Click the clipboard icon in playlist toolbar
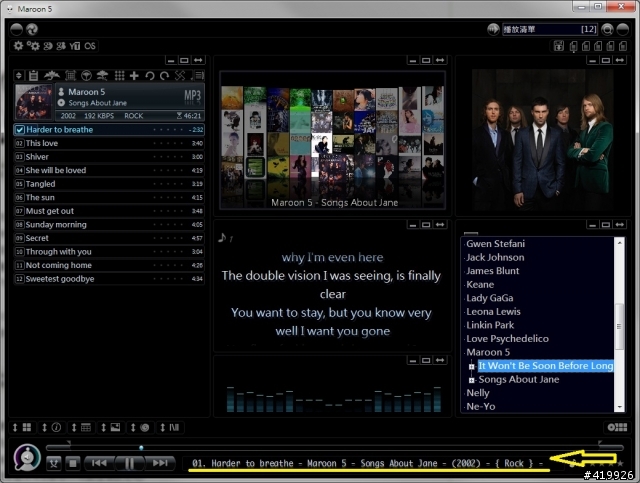This screenshot has height=483, width=640. (x=33, y=76)
